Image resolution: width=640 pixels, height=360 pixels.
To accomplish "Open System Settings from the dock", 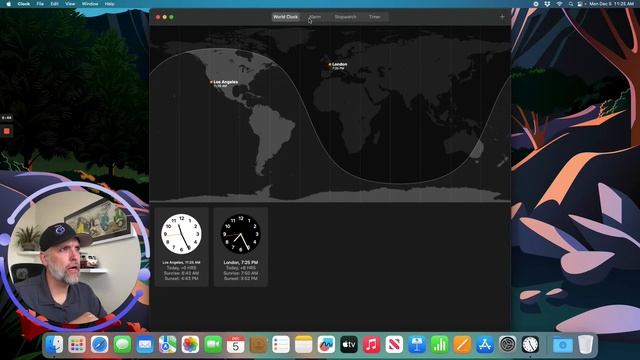I will 507,345.
